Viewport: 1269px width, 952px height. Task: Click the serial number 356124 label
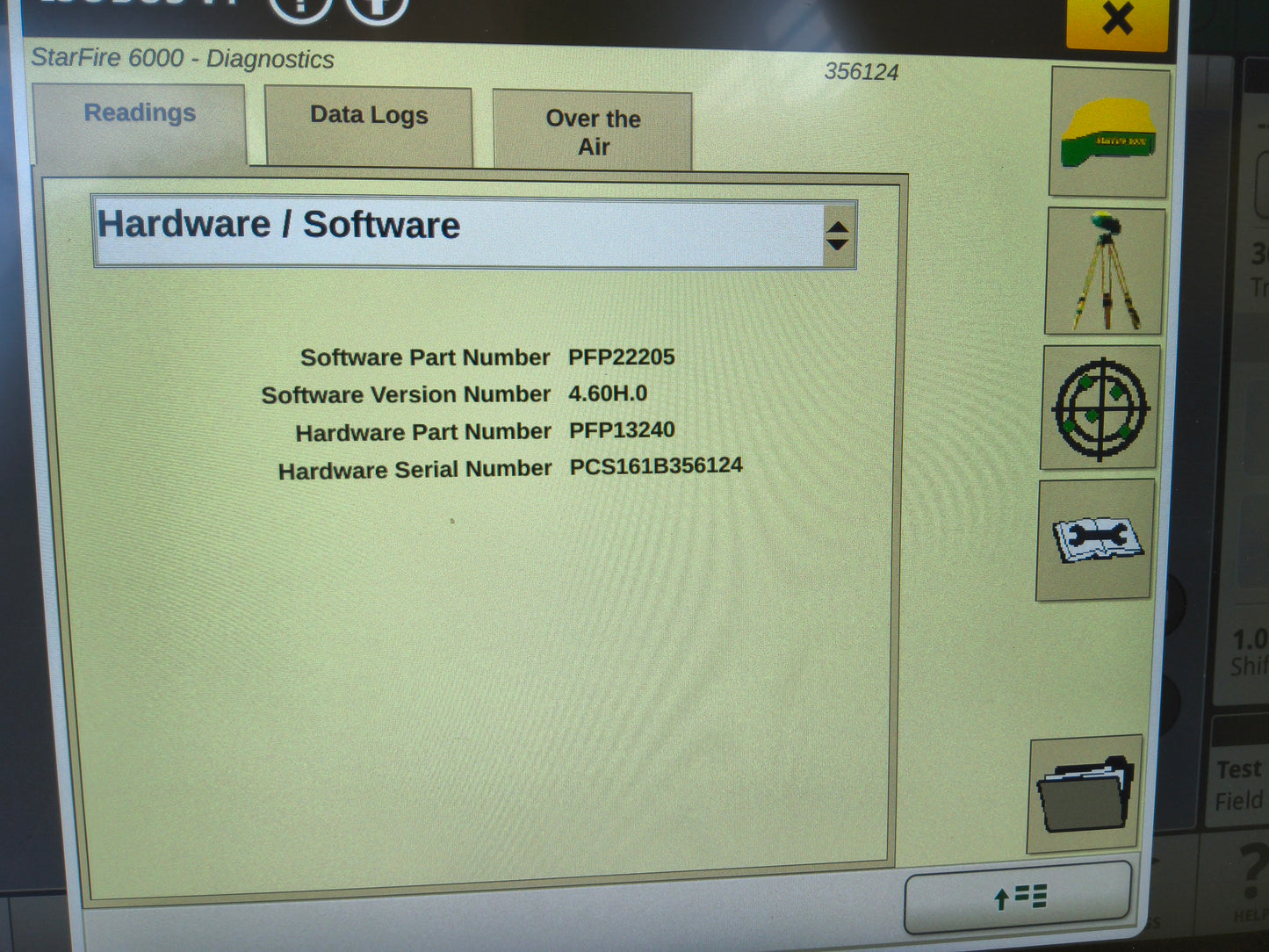coord(862,73)
